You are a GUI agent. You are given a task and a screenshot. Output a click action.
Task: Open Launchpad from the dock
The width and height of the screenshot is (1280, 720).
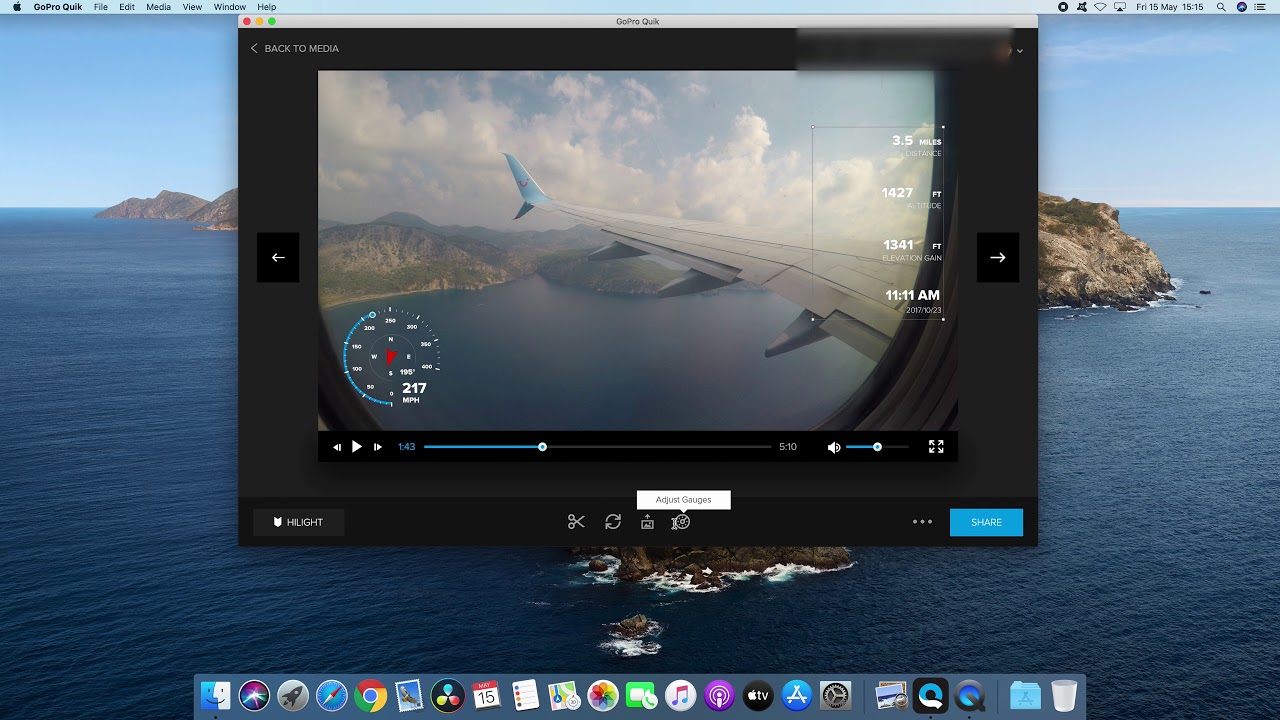pyautogui.click(x=293, y=695)
